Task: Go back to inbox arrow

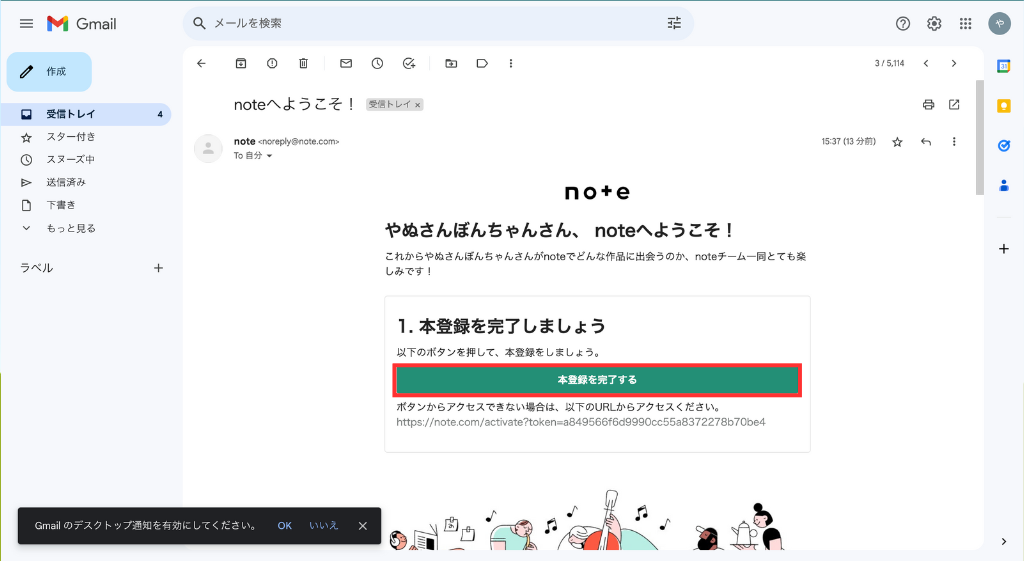Action: (x=201, y=63)
